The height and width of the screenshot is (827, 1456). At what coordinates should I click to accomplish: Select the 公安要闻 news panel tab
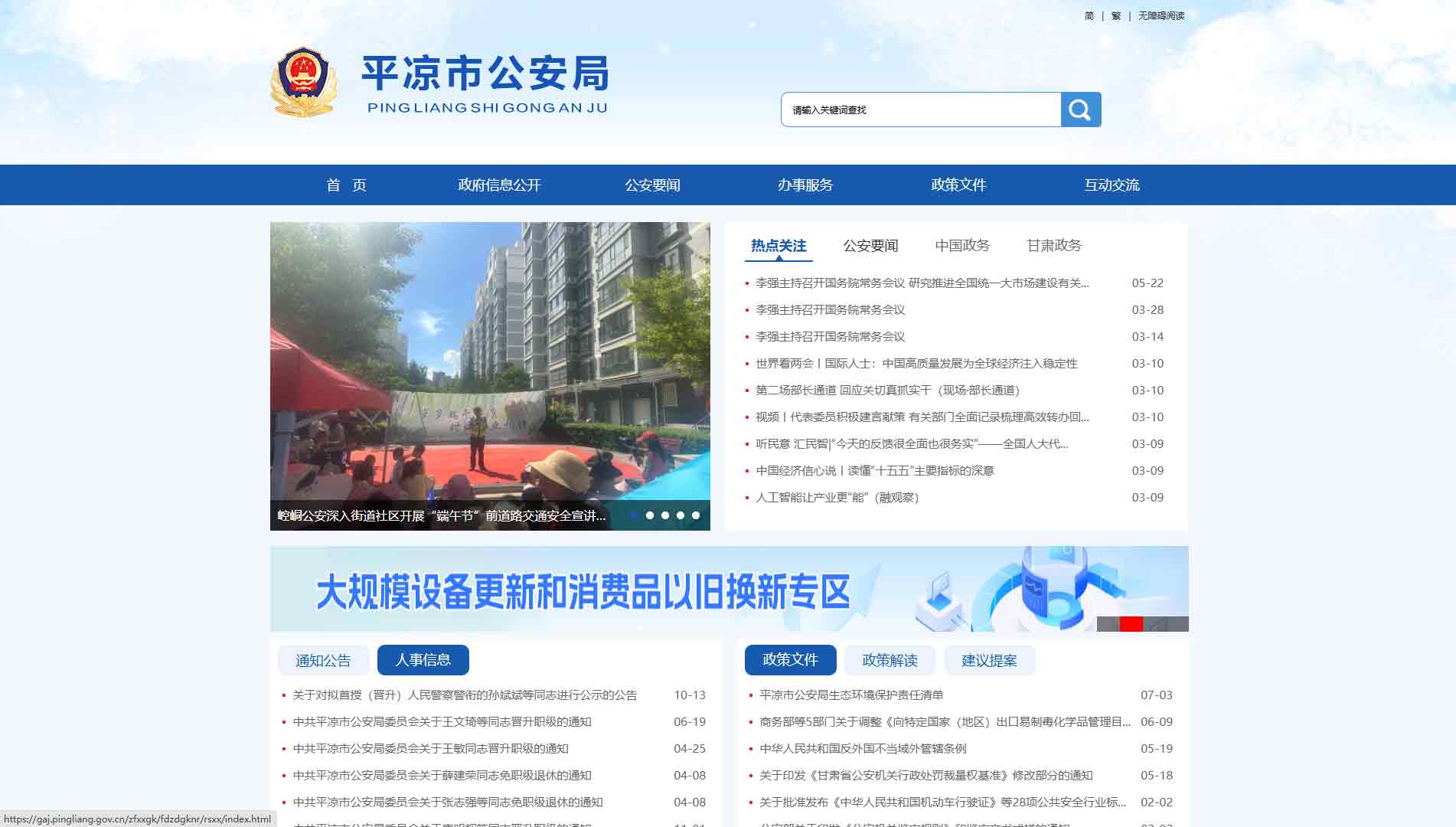(870, 246)
